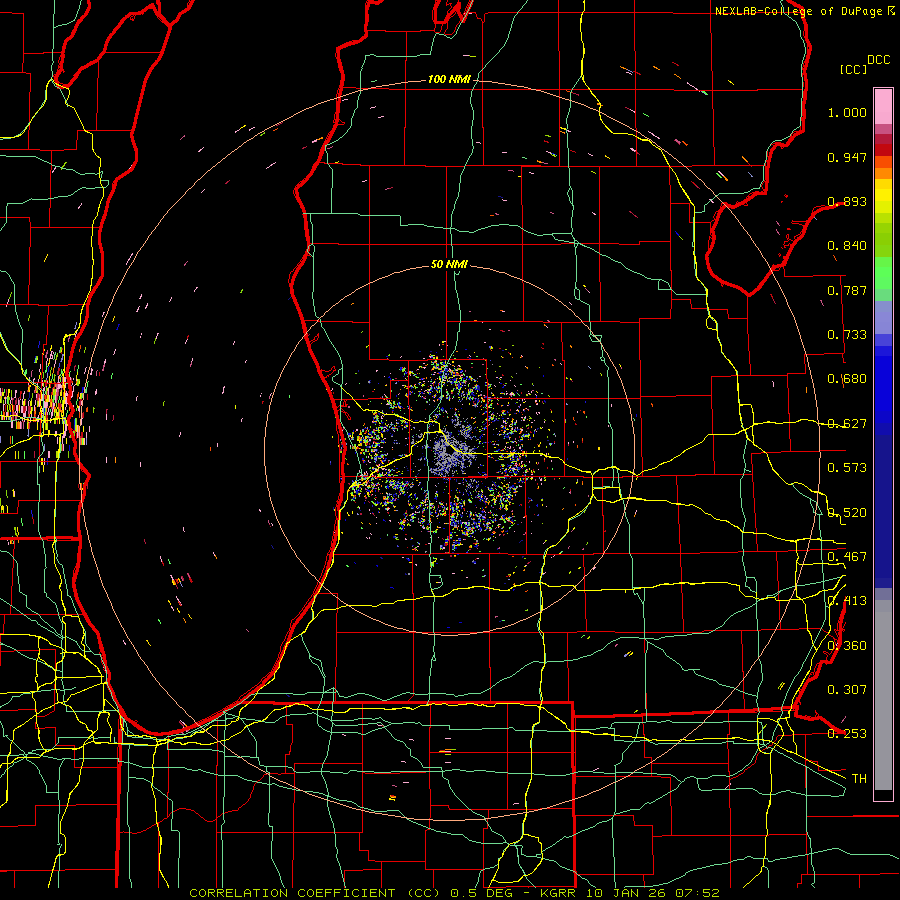Click the 0.413 color scale value

[x=847, y=601]
